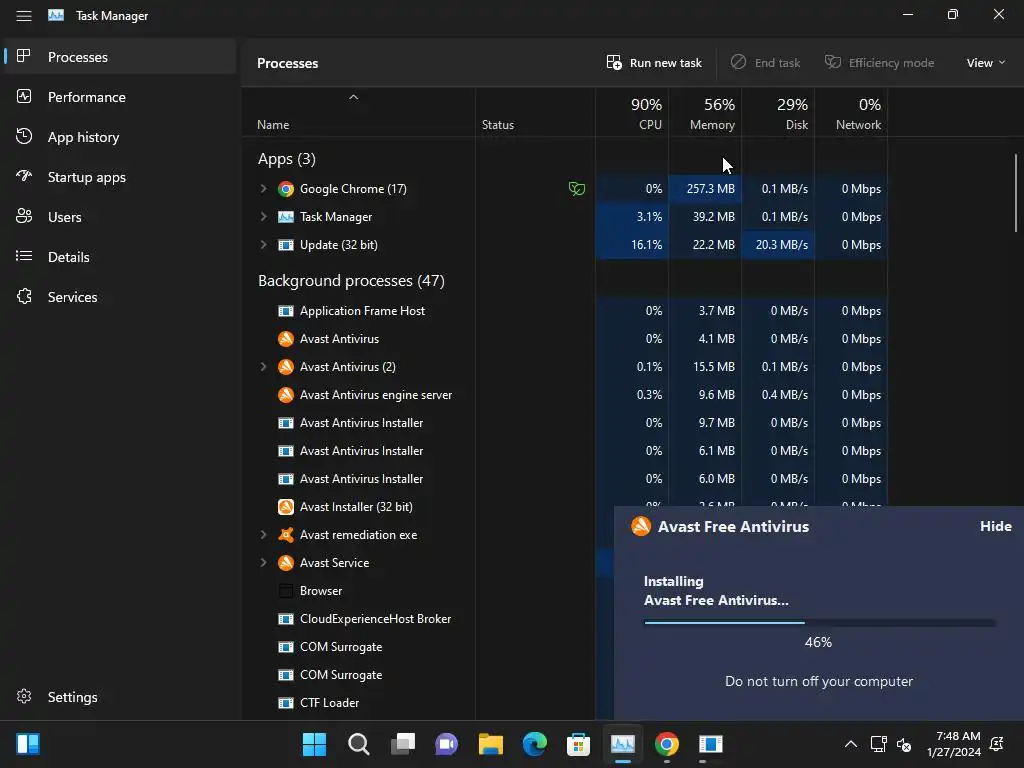Screen dimensions: 1024x768
Task: Open the Widgets icon on taskbar
Action: point(28,744)
